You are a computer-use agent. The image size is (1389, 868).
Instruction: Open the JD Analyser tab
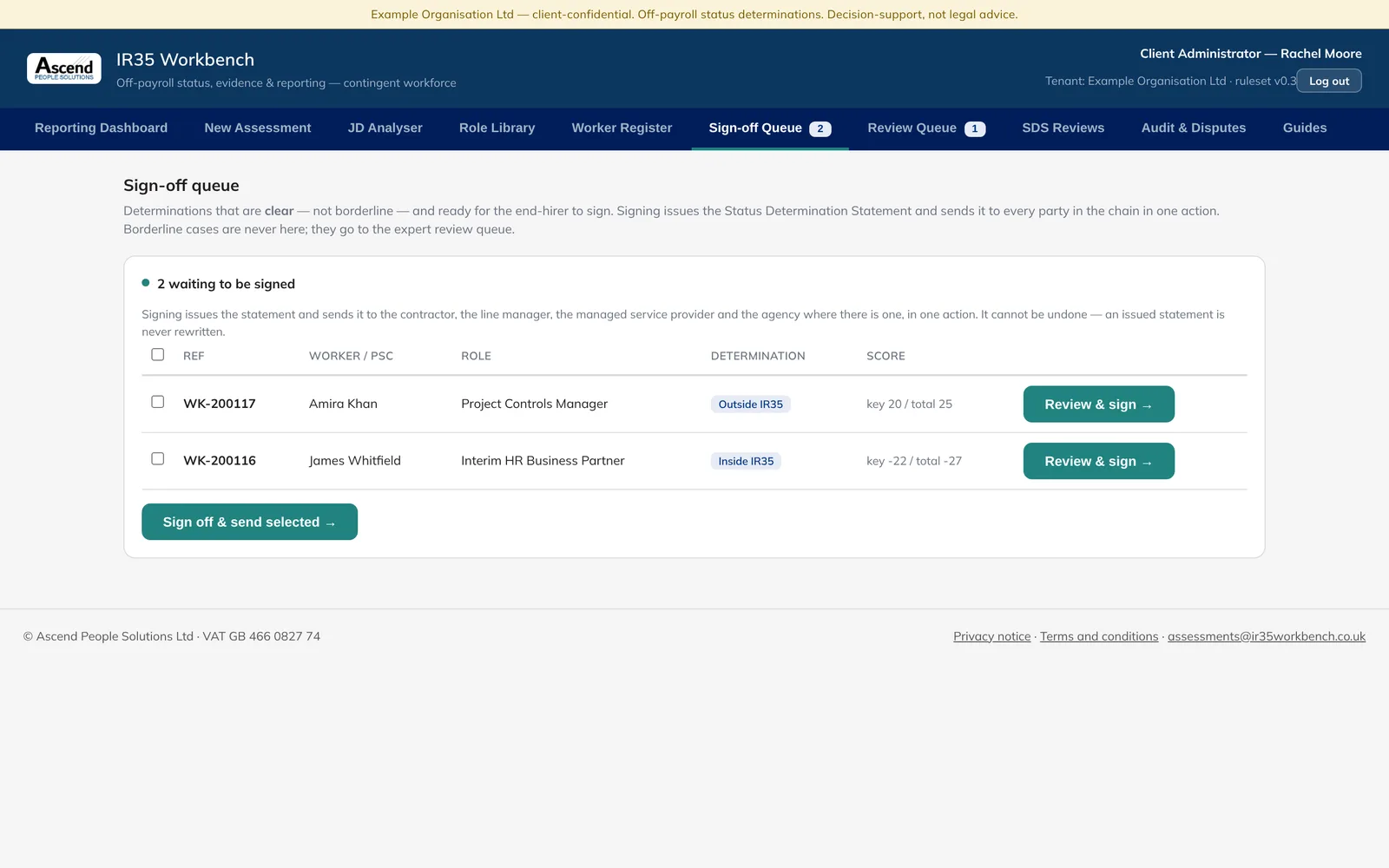[x=385, y=128]
